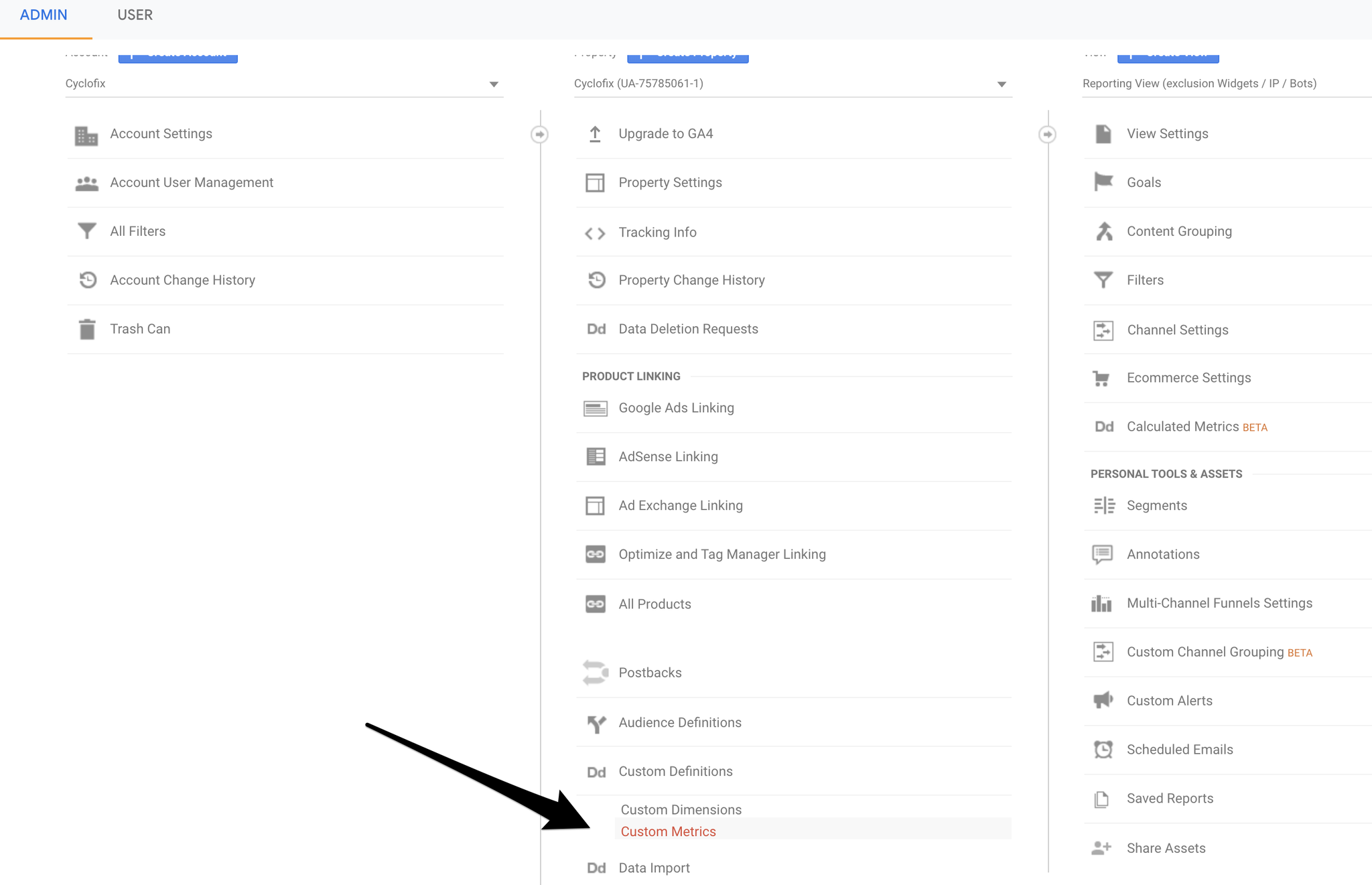Open the Upgrade to GA4 link
The height and width of the screenshot is (885, 1372).
click(x=665, y=133)
